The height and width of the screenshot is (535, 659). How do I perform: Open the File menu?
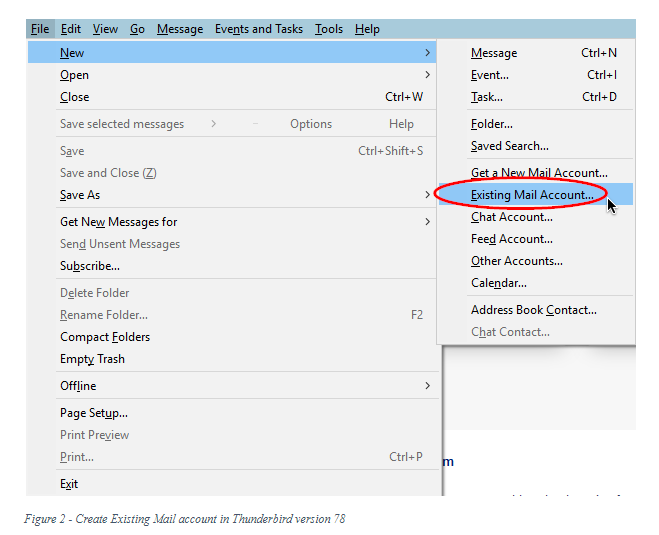point(40,29)
